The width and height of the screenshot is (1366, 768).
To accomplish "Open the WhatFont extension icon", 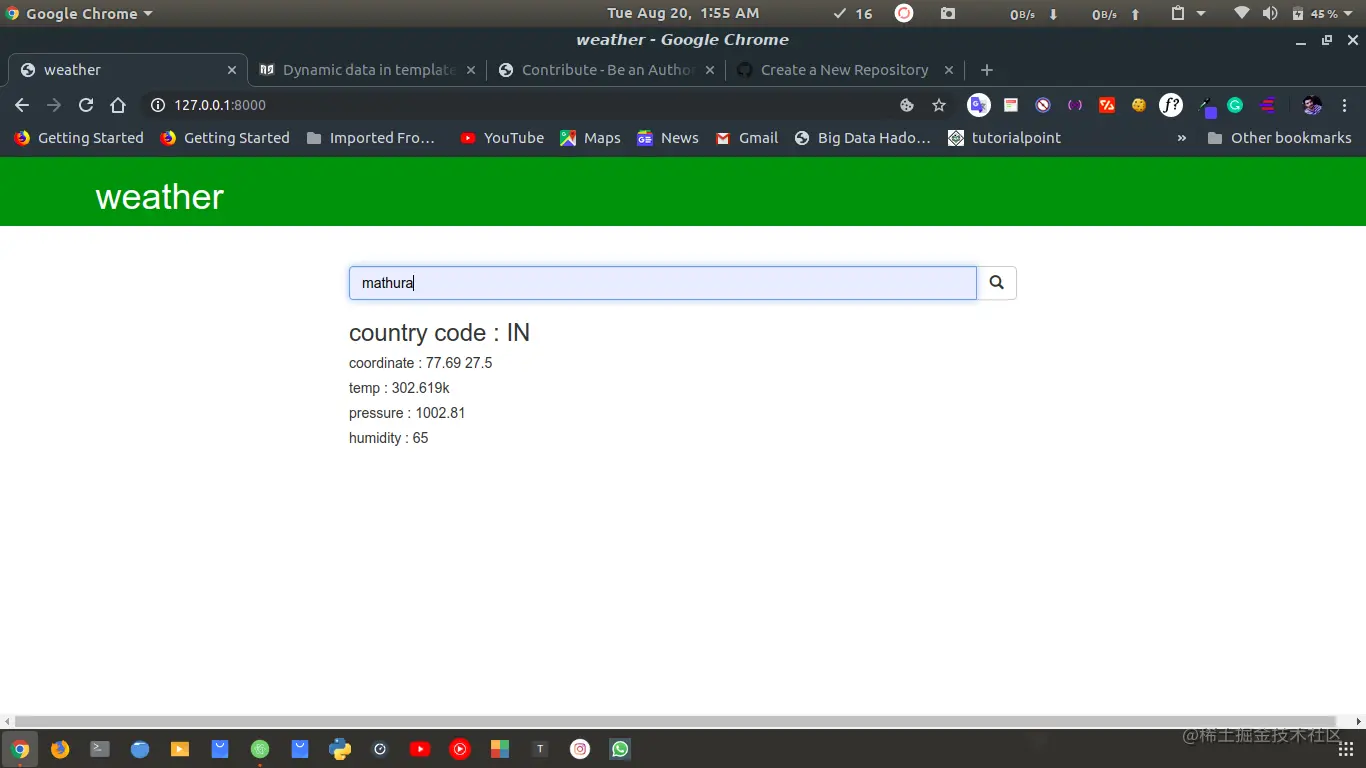I will (x=1171, y=105).
